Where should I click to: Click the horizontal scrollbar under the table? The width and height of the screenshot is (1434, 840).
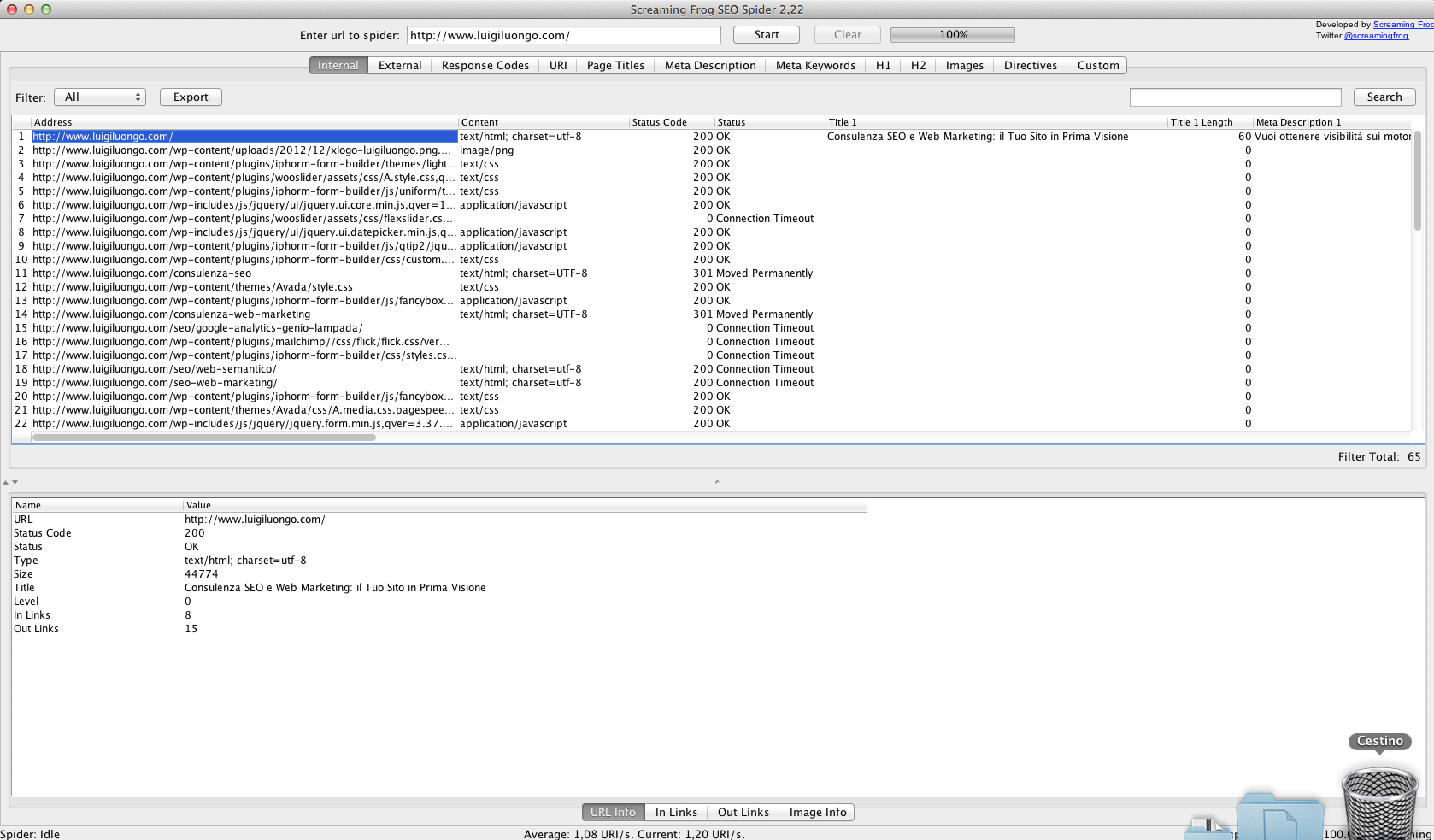[203, 438]
